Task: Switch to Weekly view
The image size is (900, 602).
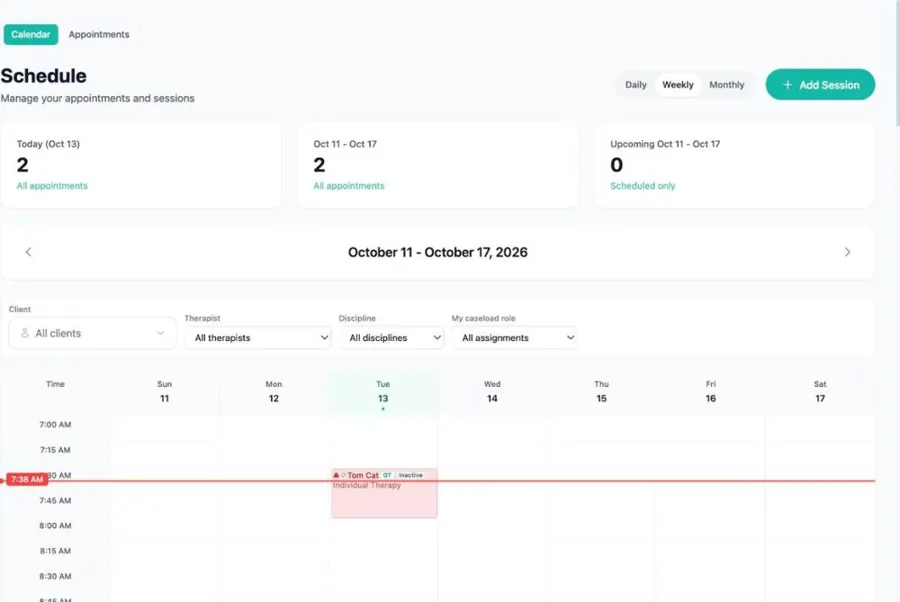Action: click(678, 84)
